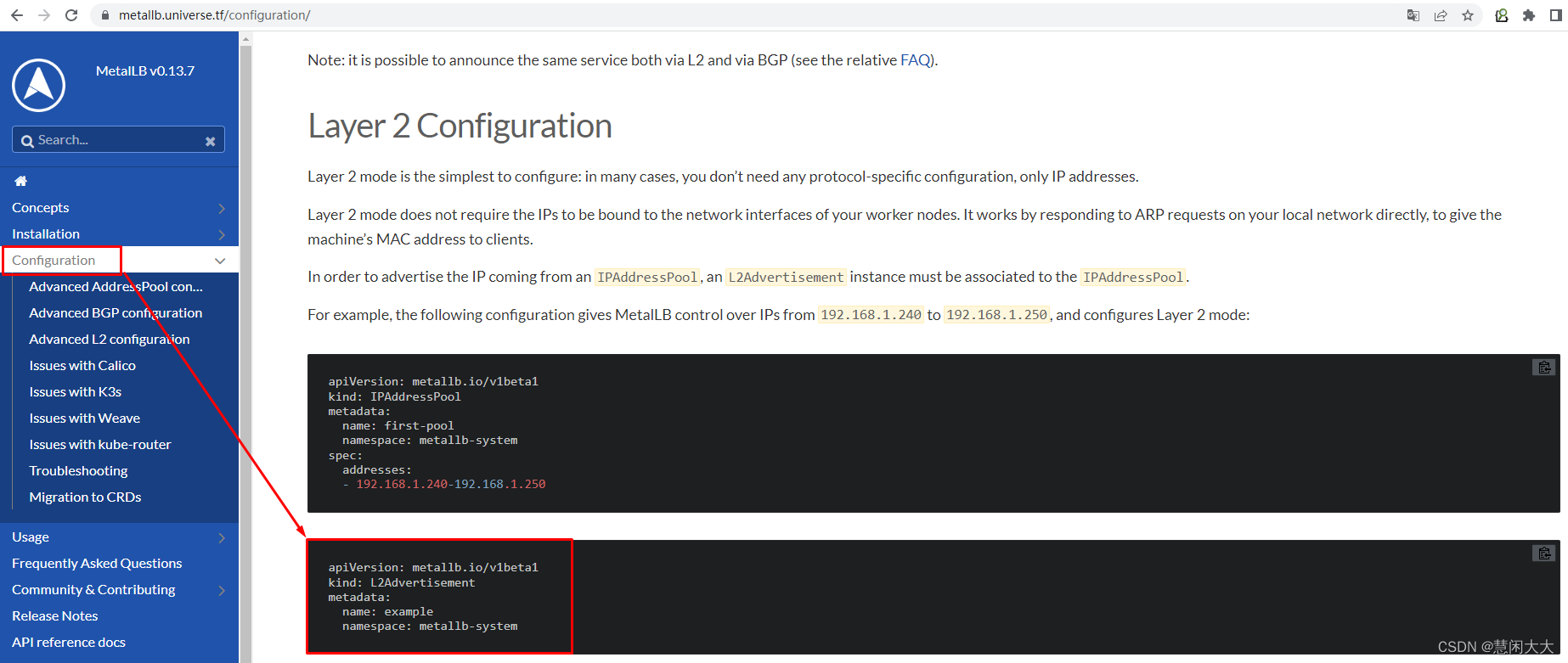Go back with the browser back arrow
Image resolution: width=1568 pixels, height=663 pixels.
pos(17,15)
